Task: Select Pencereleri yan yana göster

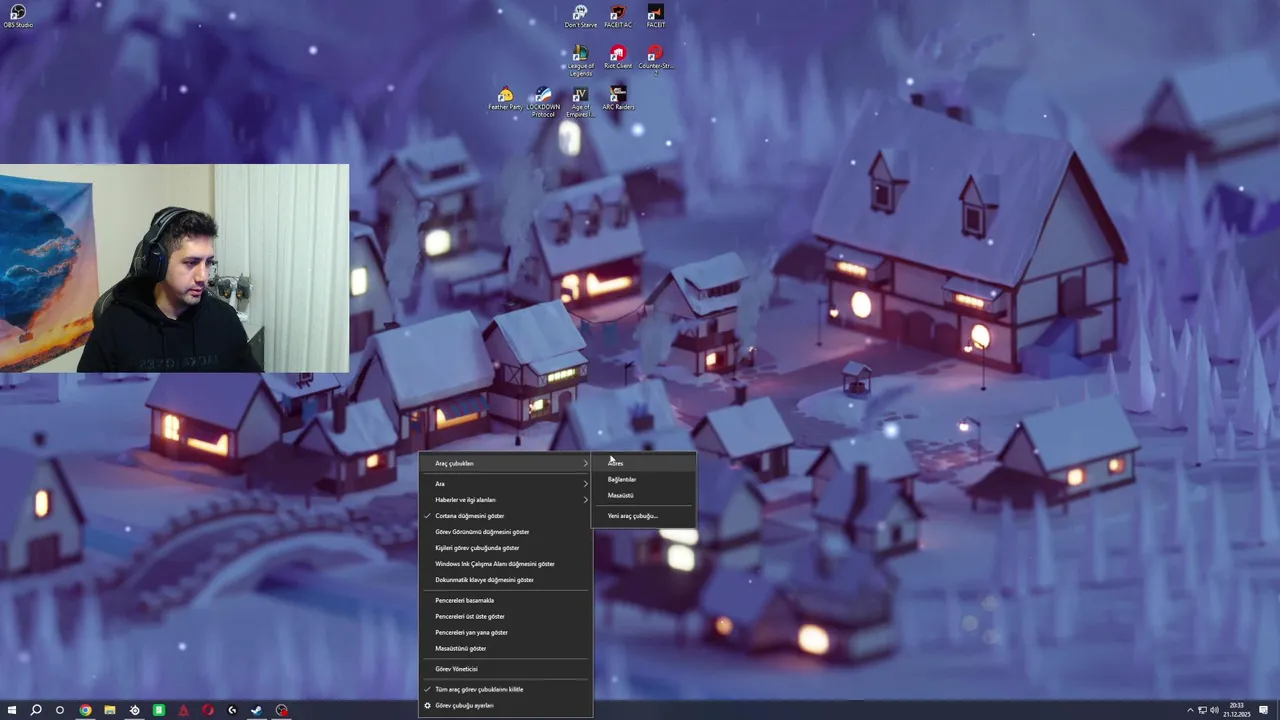Action: [x=506, y=632]
